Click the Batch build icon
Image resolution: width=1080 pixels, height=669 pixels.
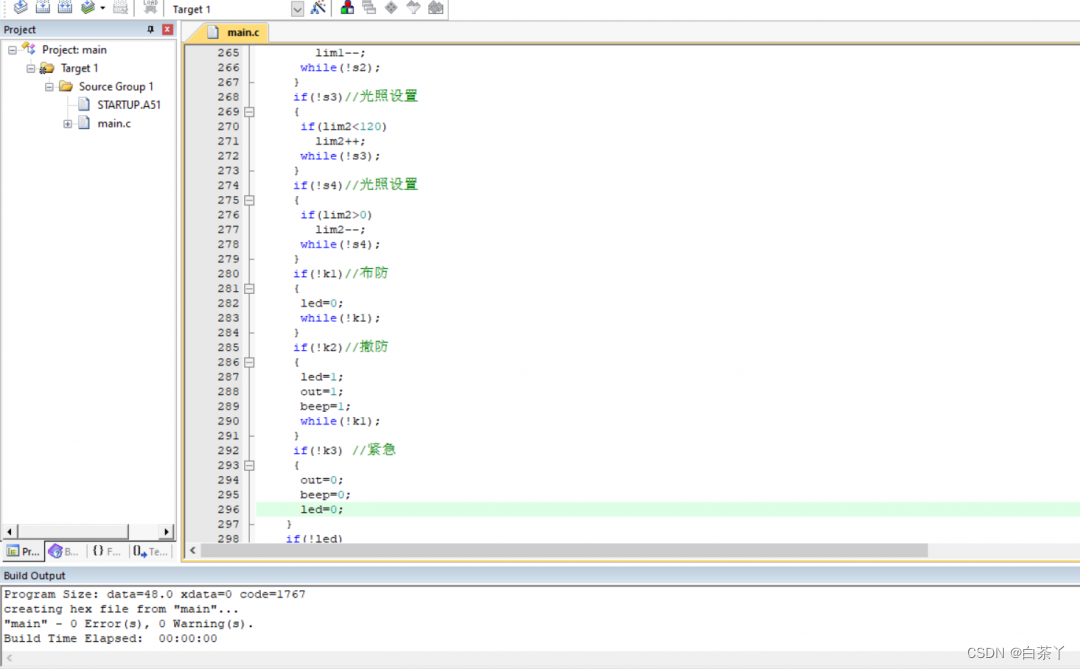[90, 8]
